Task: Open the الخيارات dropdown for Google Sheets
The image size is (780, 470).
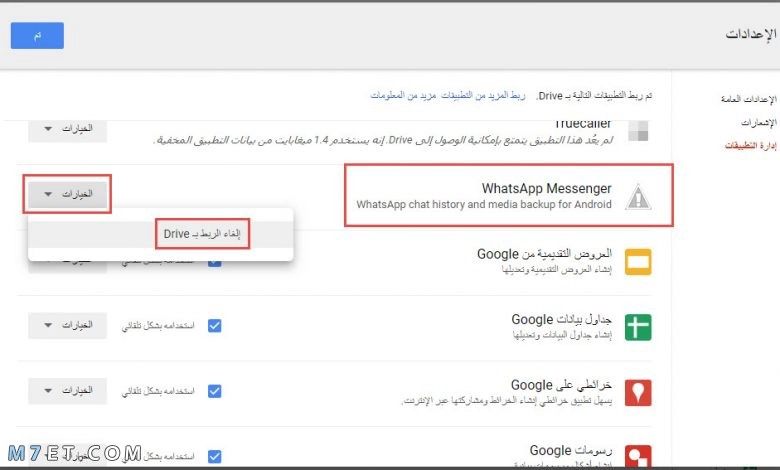Action: [68, 325]
